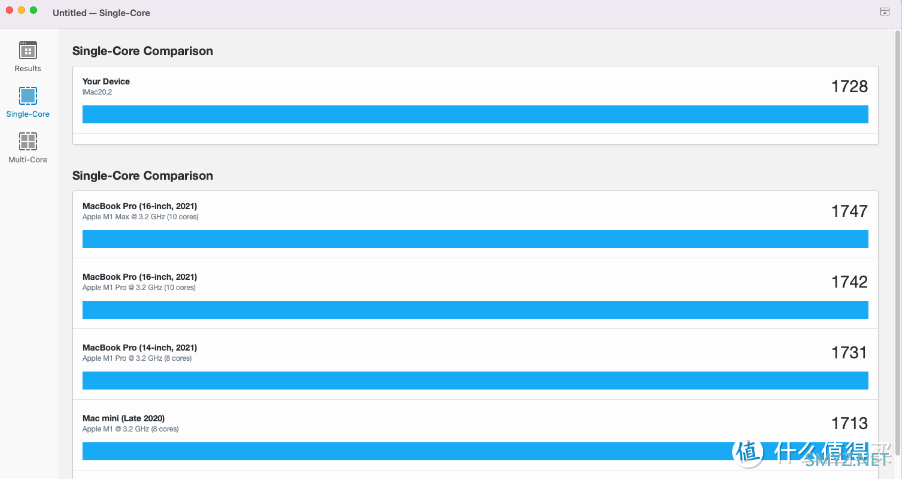Viewport: 902px width, 479px height.
Task: Select MacBook Pro 14-inch 2021 row
Action: [x=475, y=364]
